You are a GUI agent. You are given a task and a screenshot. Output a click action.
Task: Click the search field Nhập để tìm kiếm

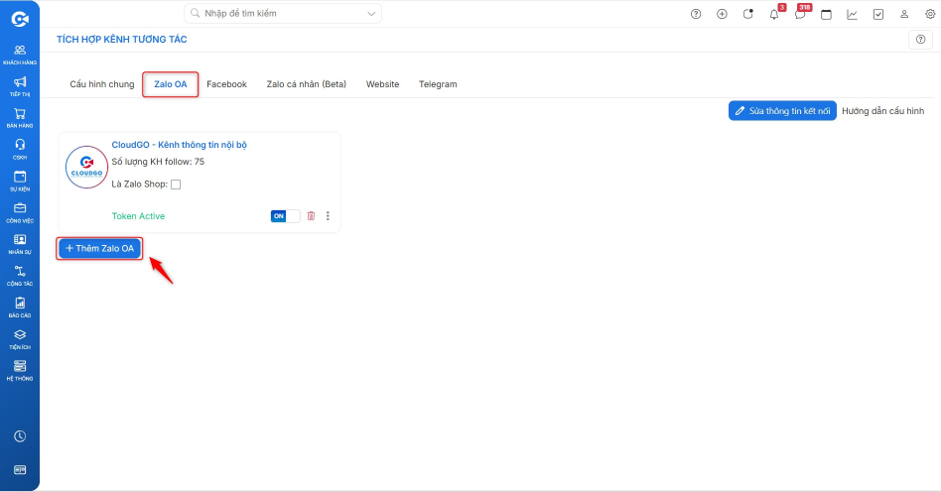[282, 14]
